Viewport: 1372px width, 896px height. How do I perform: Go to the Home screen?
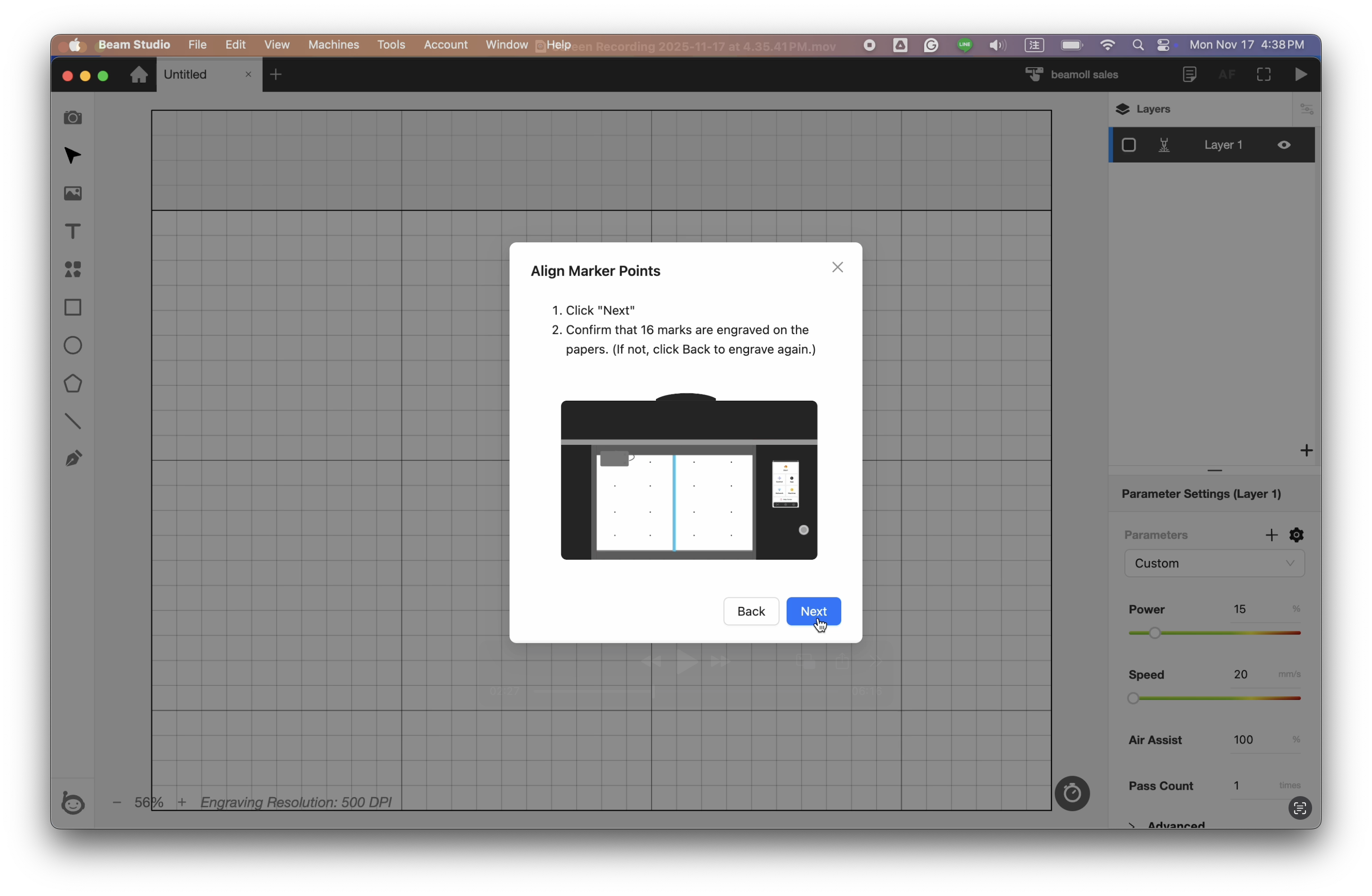click(x=138, y=74)
